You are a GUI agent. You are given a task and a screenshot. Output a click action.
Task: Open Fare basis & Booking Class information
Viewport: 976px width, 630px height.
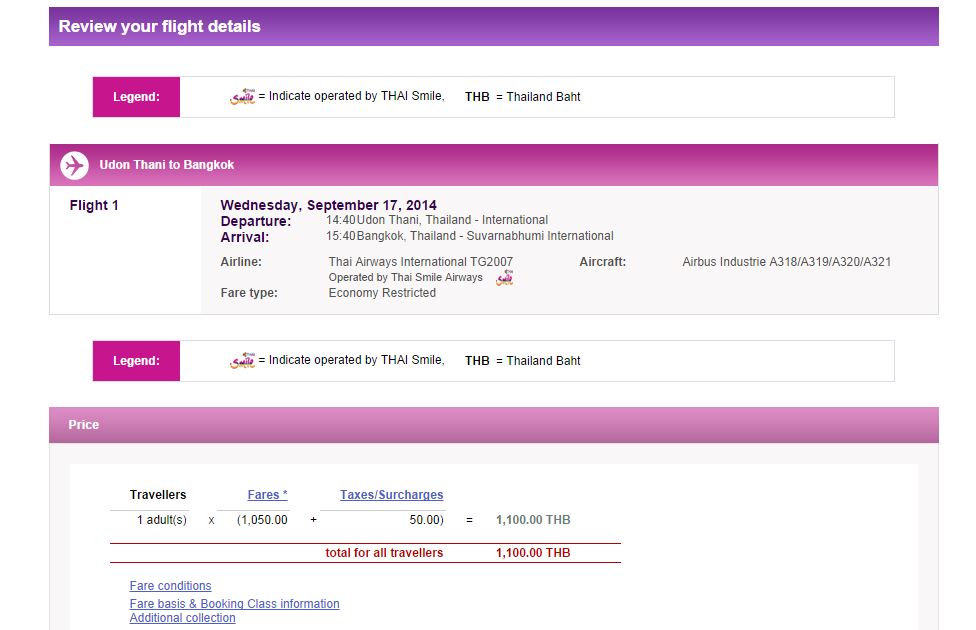click(x=235, y=604)
